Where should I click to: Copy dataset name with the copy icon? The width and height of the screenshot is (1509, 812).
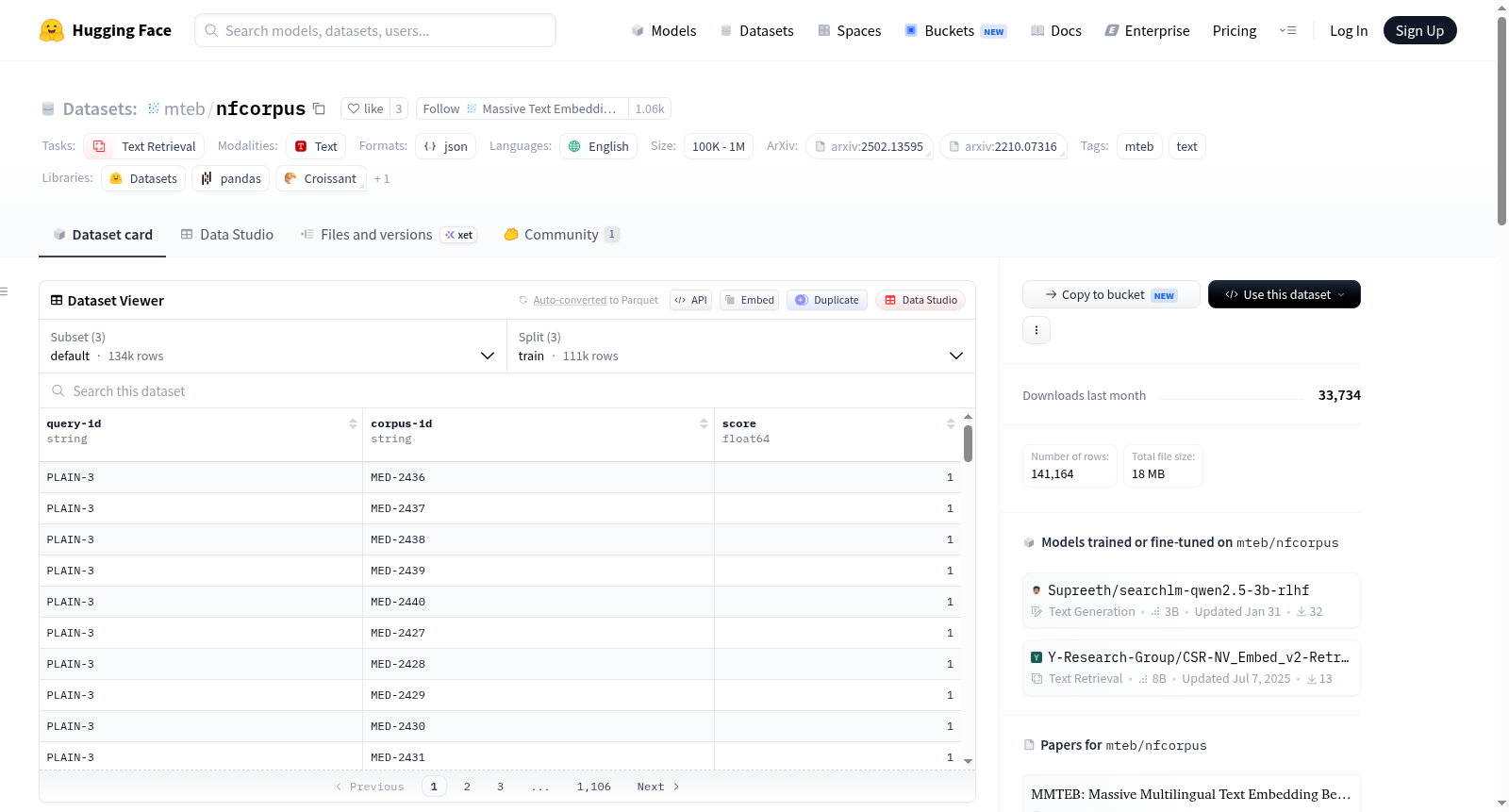(319, 108)
